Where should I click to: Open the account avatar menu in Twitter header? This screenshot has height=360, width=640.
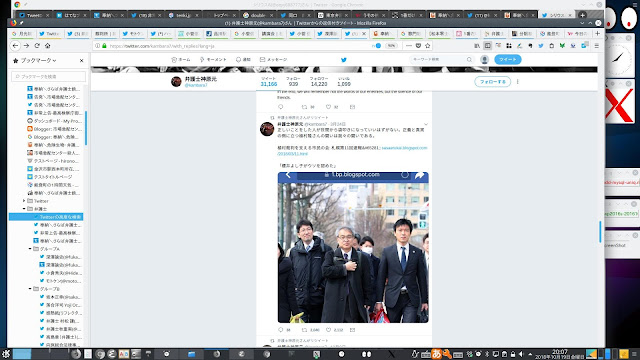[484, 60]
